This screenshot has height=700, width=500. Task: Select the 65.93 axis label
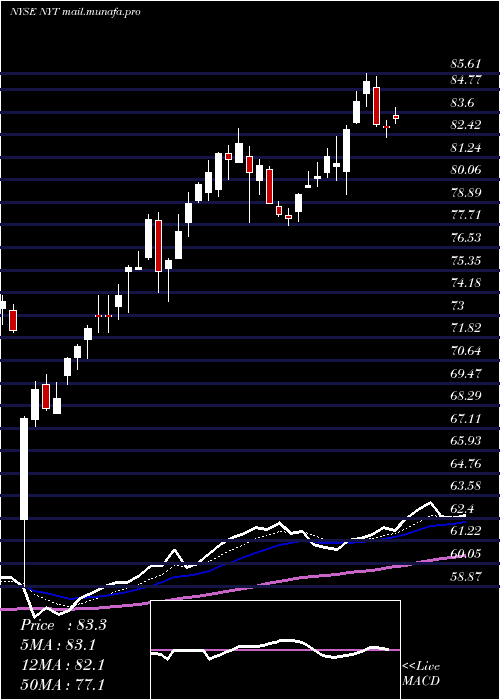(x=466, y=441)
